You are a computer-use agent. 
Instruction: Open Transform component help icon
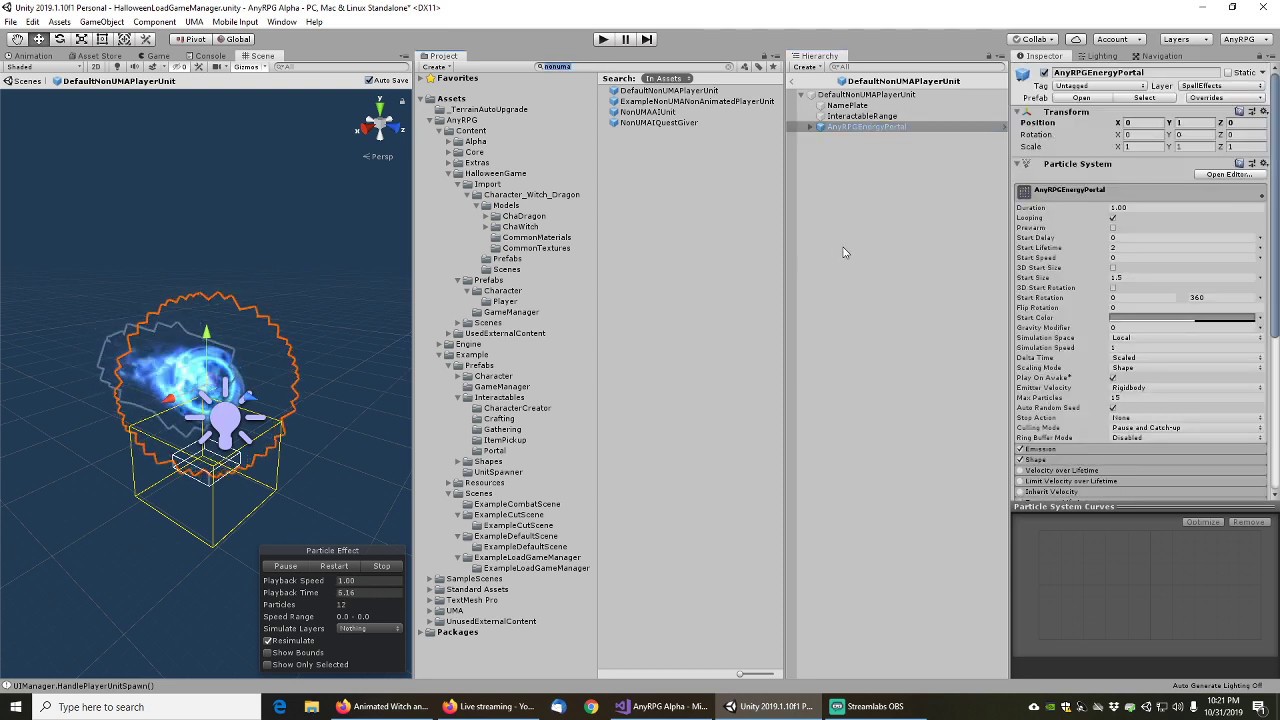click(1239, 111)
